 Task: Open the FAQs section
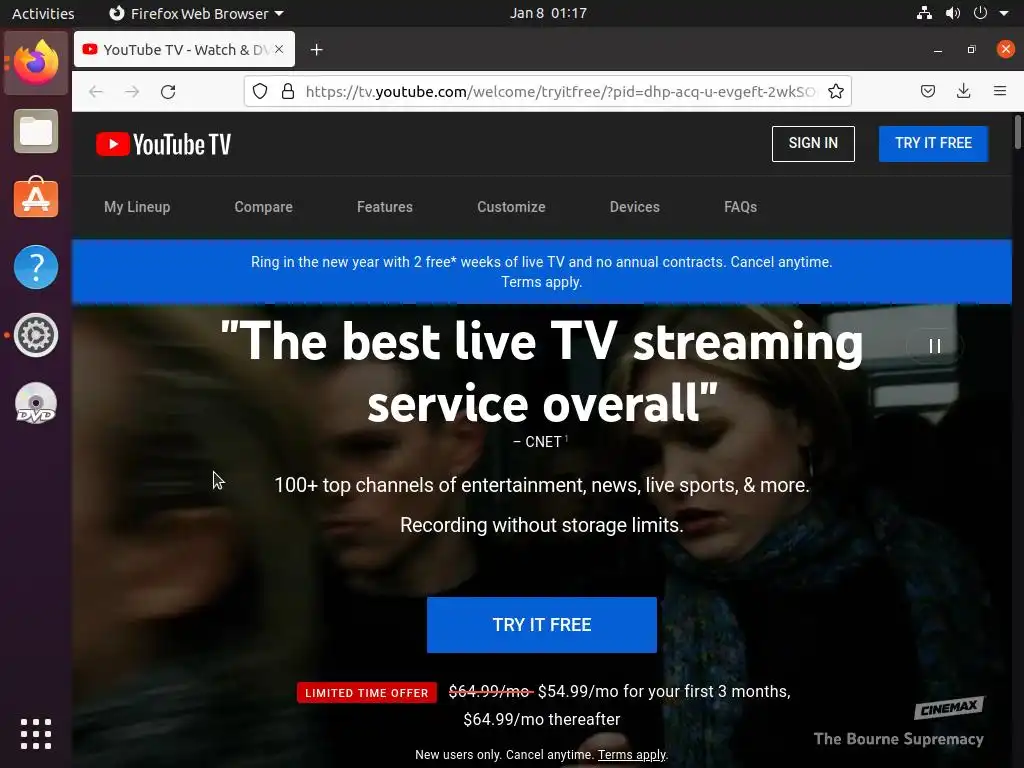tap(741, 207)
